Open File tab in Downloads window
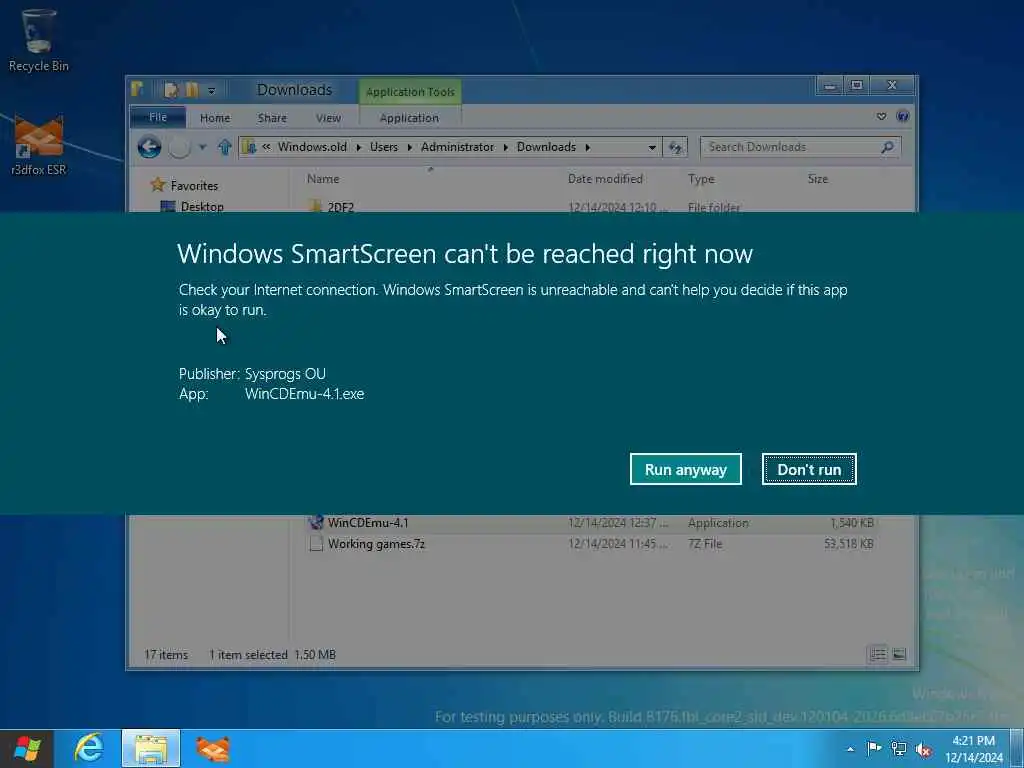Viewport: 1024px width, 768px height. 157,118
